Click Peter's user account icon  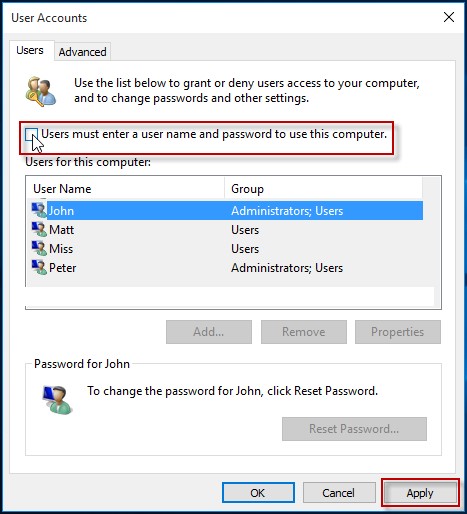(x=39, y=267)
